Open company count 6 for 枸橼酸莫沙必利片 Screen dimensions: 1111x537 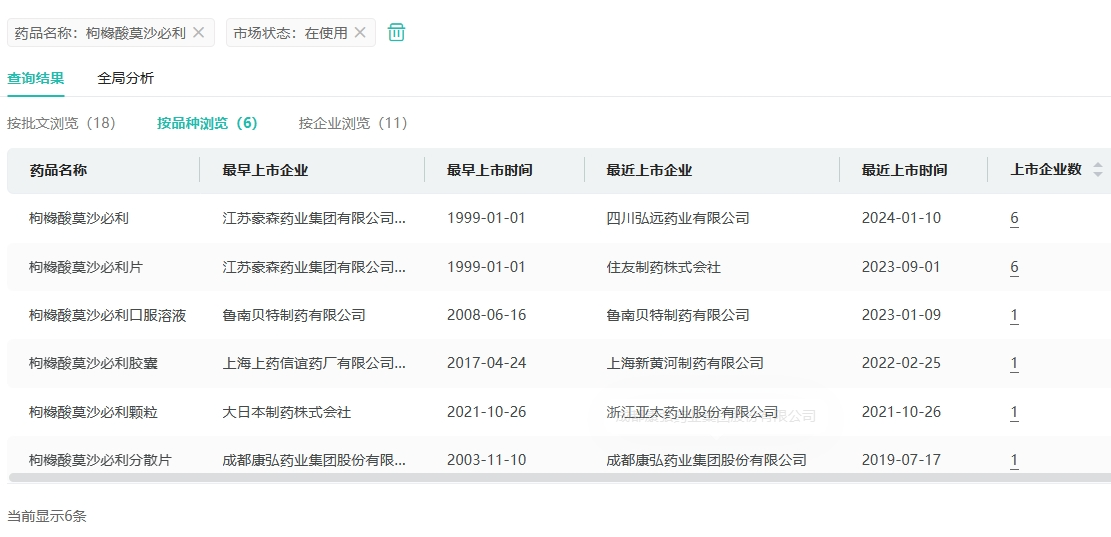point(1014,267)
